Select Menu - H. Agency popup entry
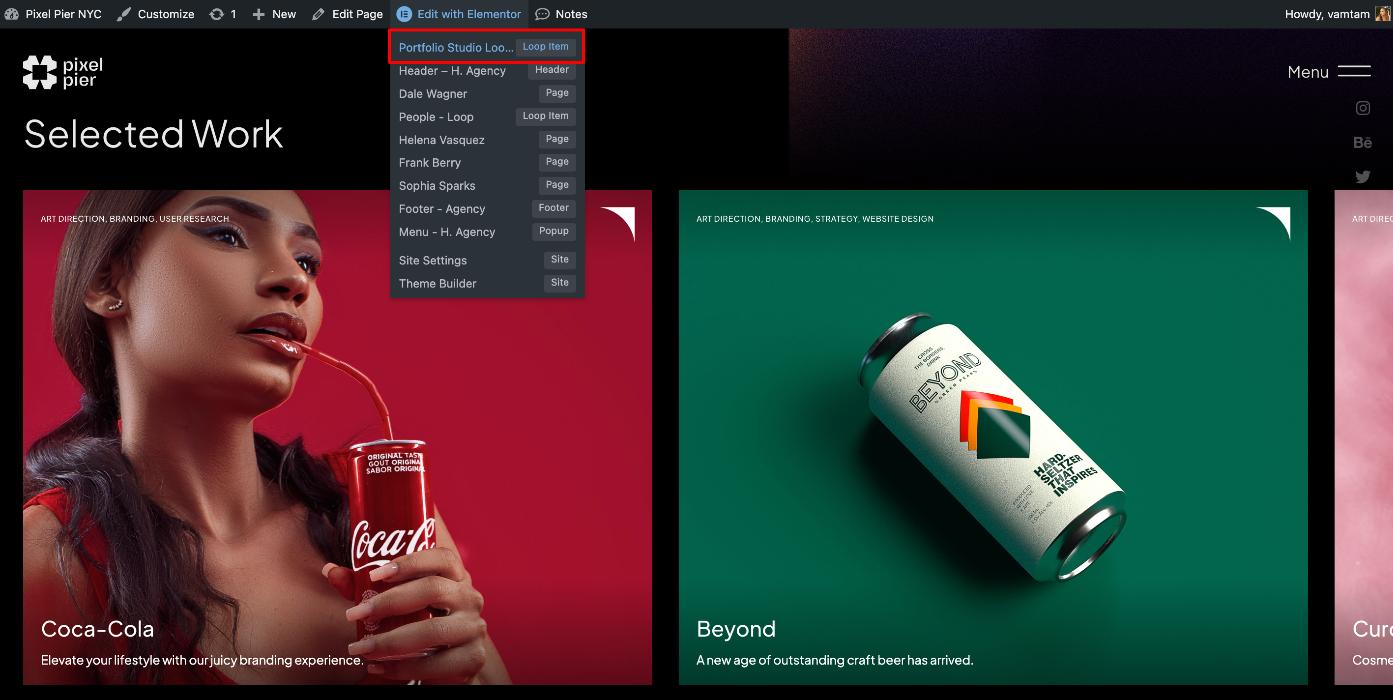The width and height of the screenshot is (1393, 700). [487, 231]
